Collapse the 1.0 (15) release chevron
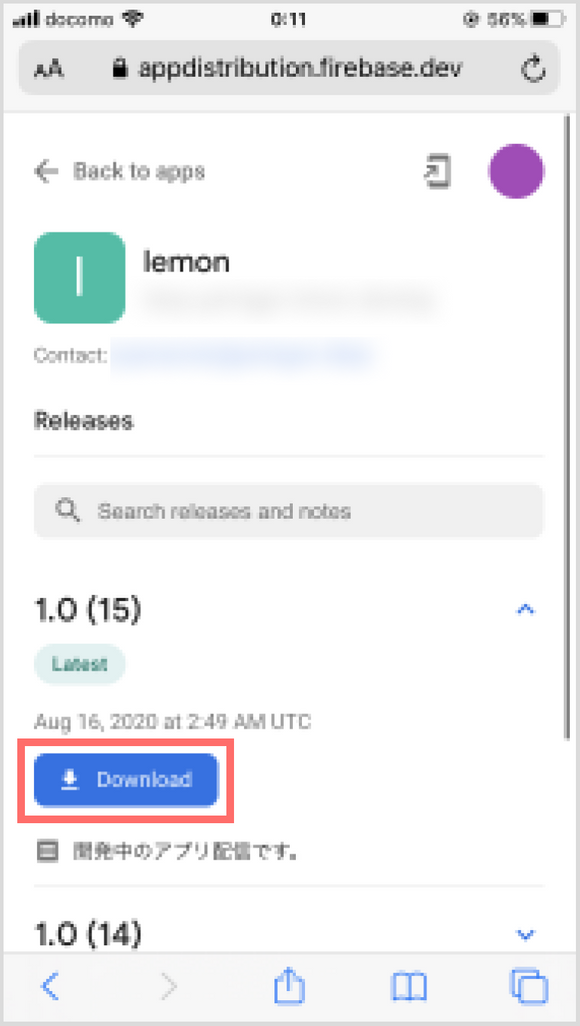This screenshot has height=1026, width=580. point(526,609)
